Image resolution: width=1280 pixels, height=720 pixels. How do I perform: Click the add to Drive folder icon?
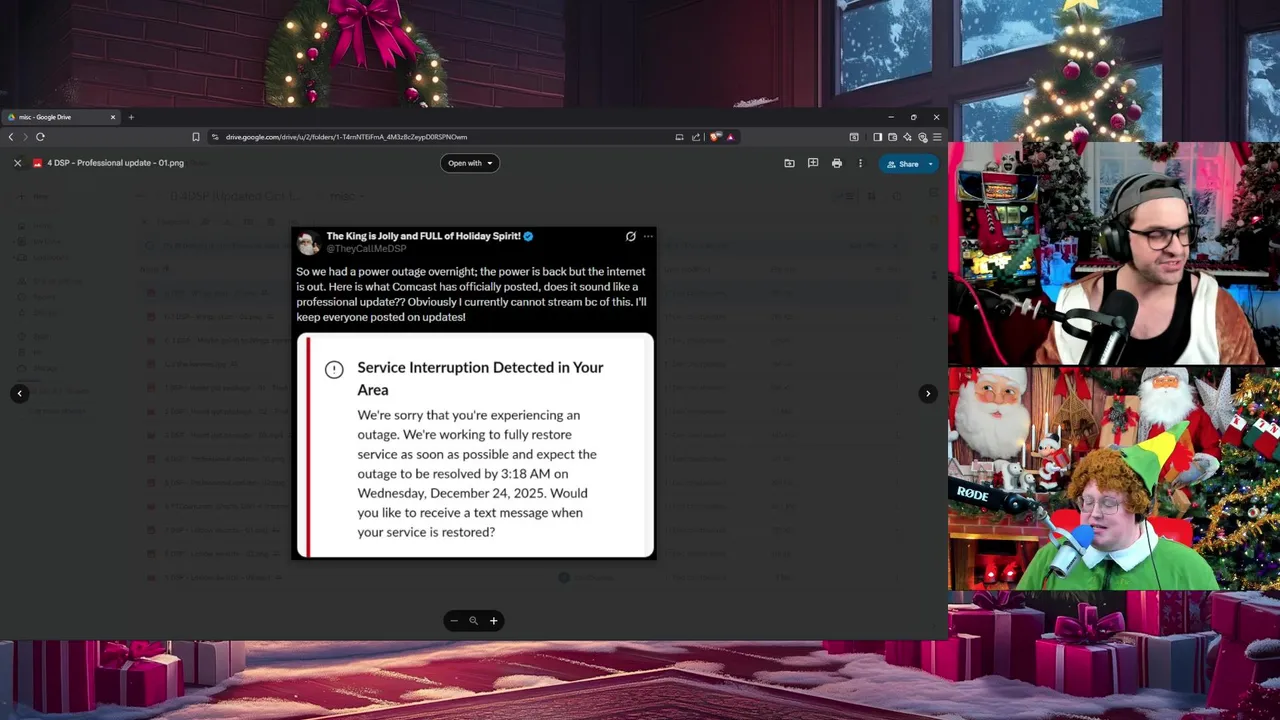coord(789,163)
